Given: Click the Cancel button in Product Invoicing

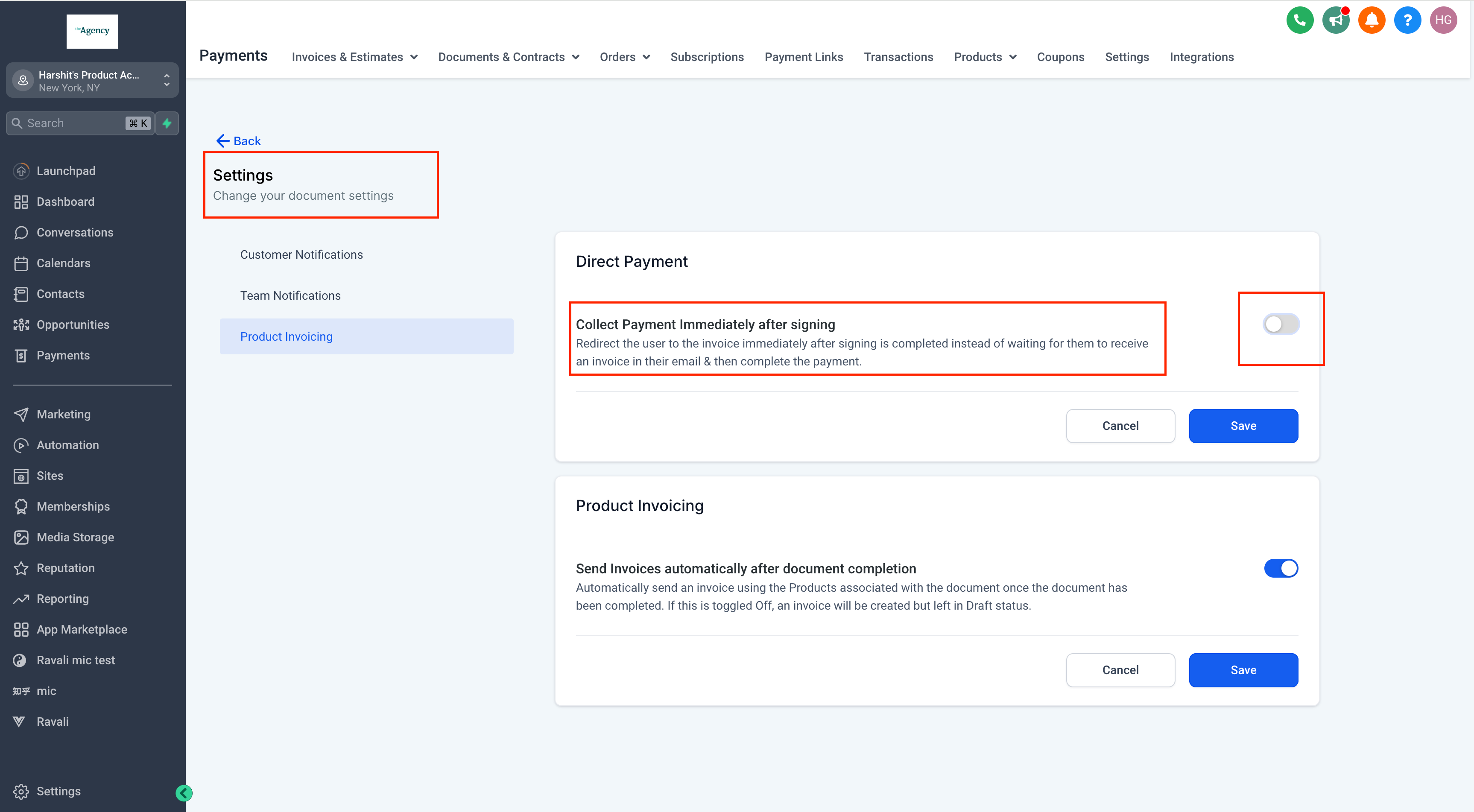Looking at the screenshot, I should [1120, 670].
